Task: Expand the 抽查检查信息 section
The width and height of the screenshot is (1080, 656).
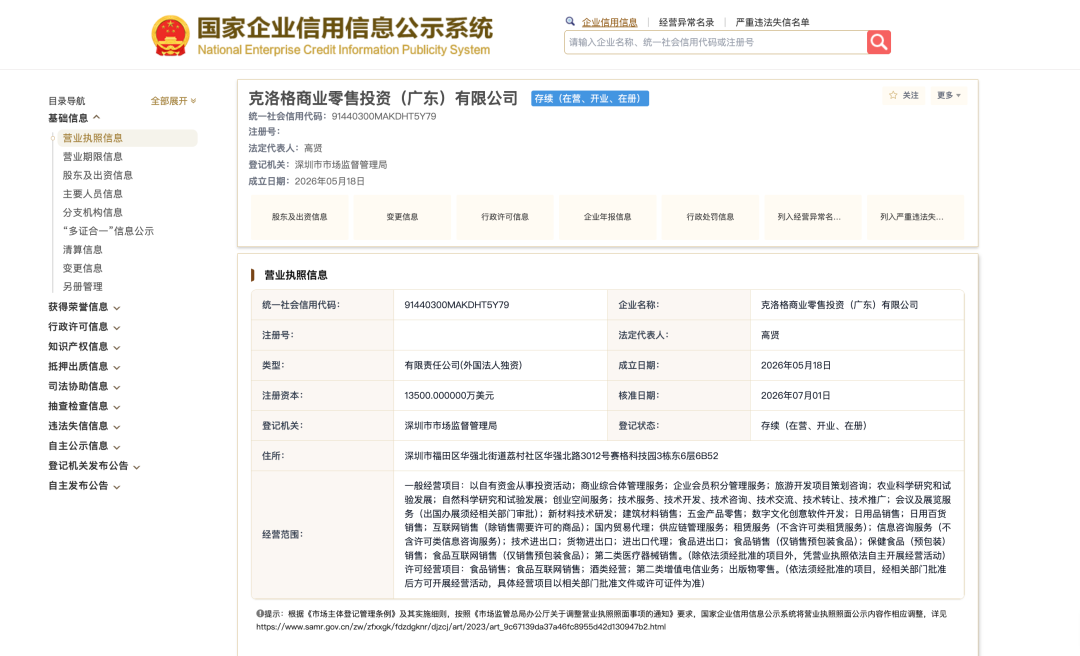Action: click(x=84, y=407)
